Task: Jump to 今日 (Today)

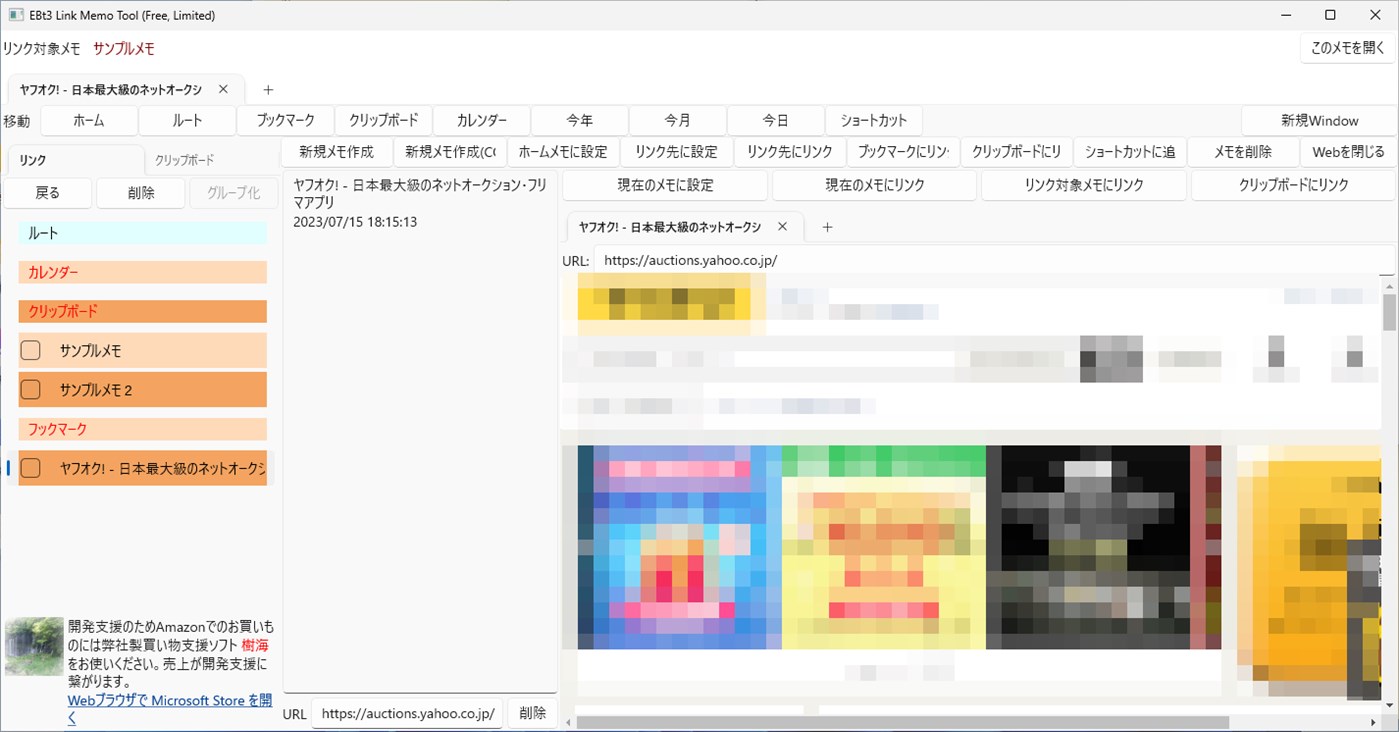Action: pyautogui.click(x=775, y=120)
